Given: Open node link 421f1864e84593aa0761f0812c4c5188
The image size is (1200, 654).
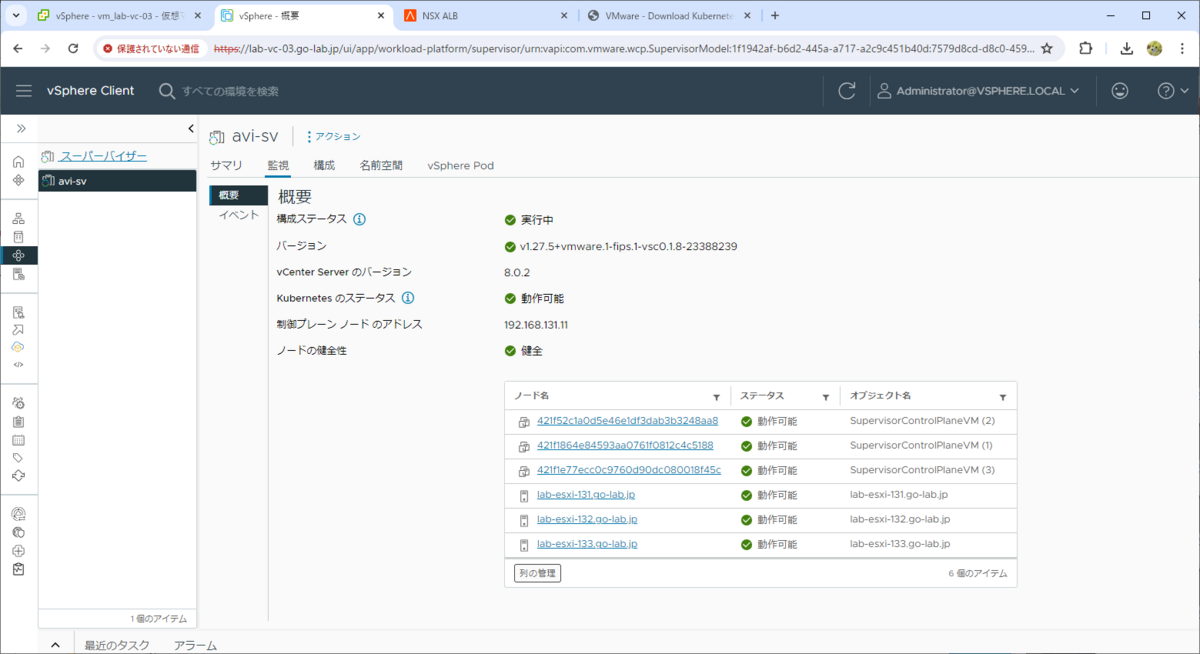Looking at the screenshot, I should [x=625, y=445].
